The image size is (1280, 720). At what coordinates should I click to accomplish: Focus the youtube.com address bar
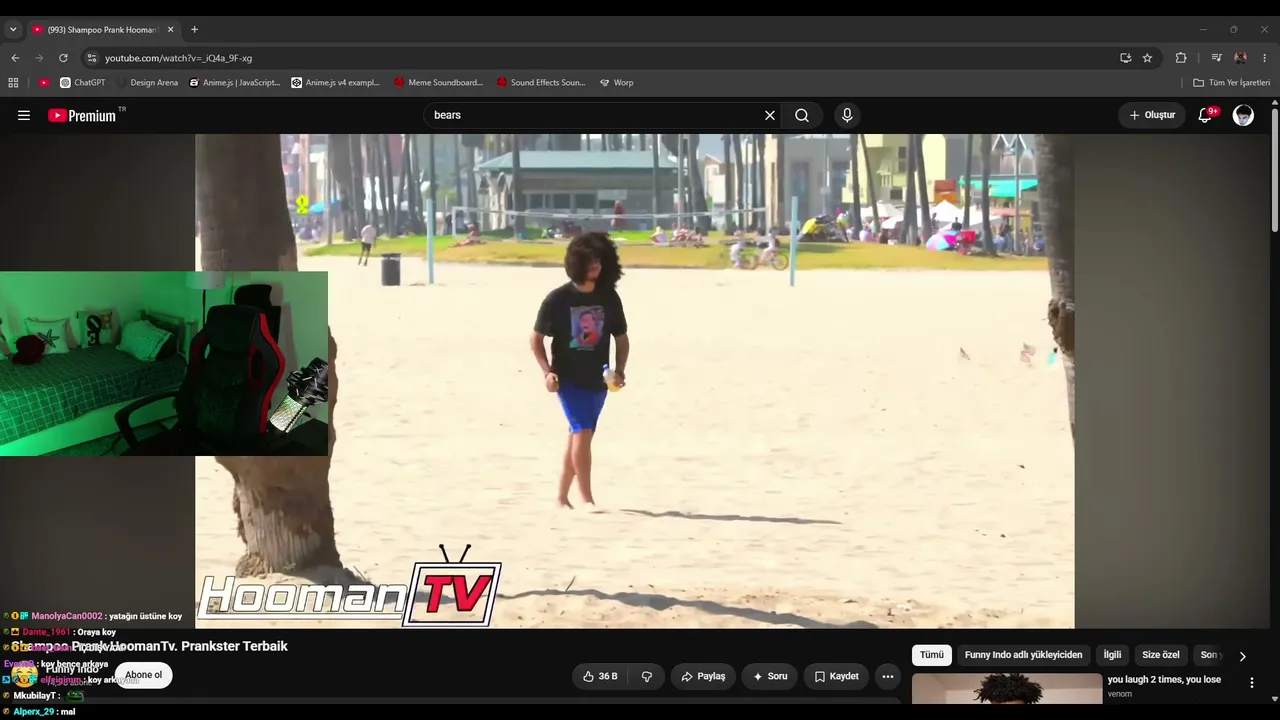point(600,58)
